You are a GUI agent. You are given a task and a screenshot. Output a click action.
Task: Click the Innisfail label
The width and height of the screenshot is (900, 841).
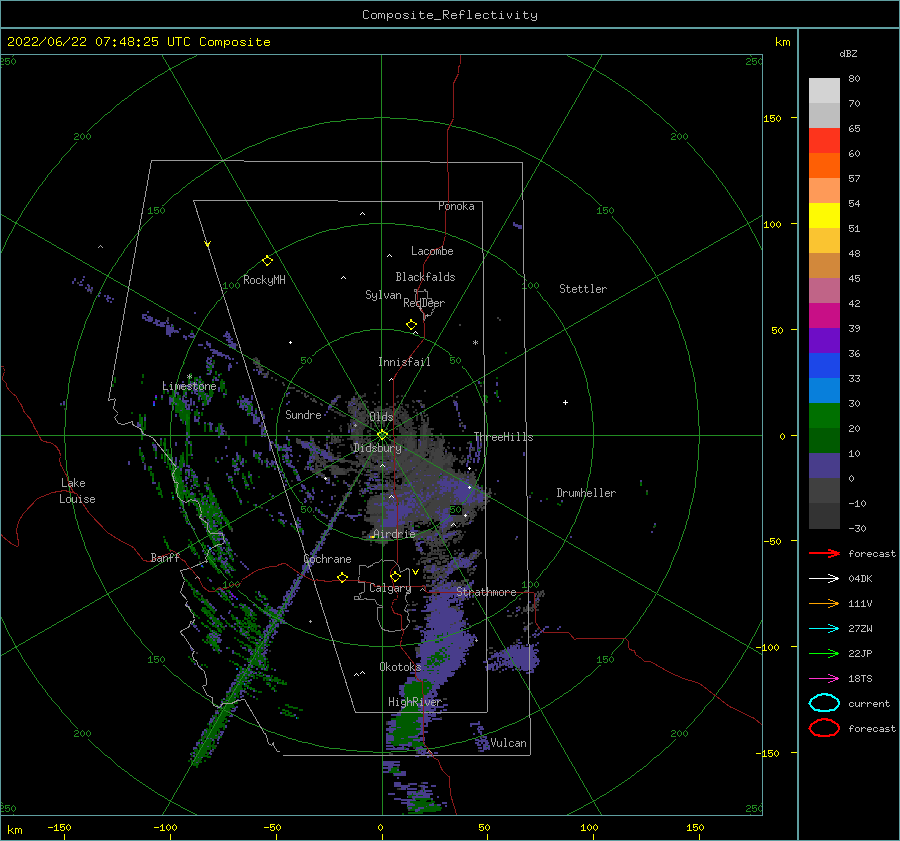(404, 362)
